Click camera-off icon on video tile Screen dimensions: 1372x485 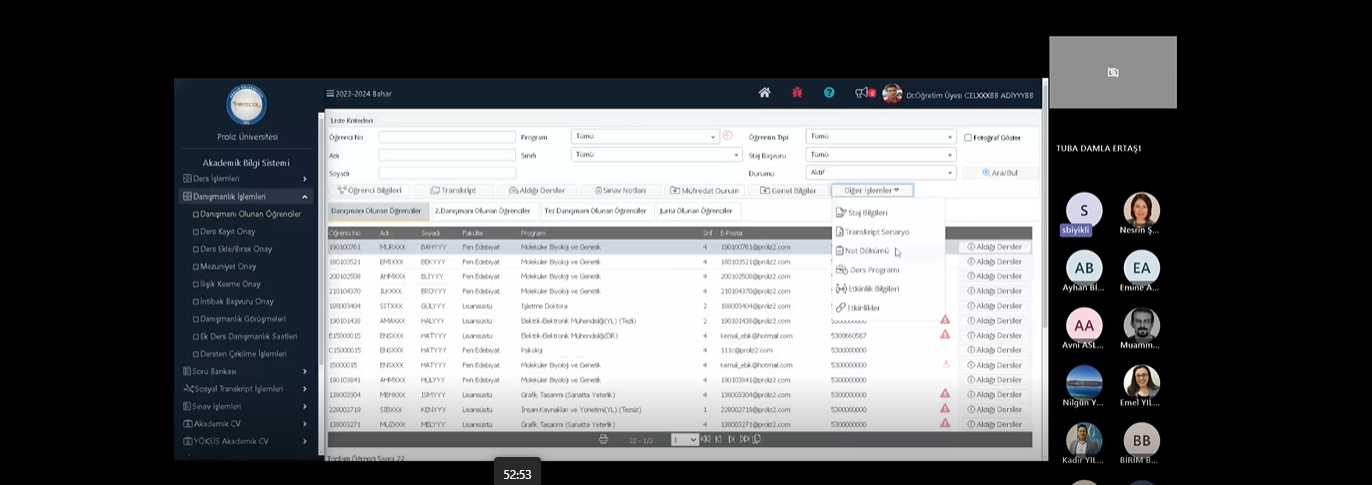tap(1113, 72)
